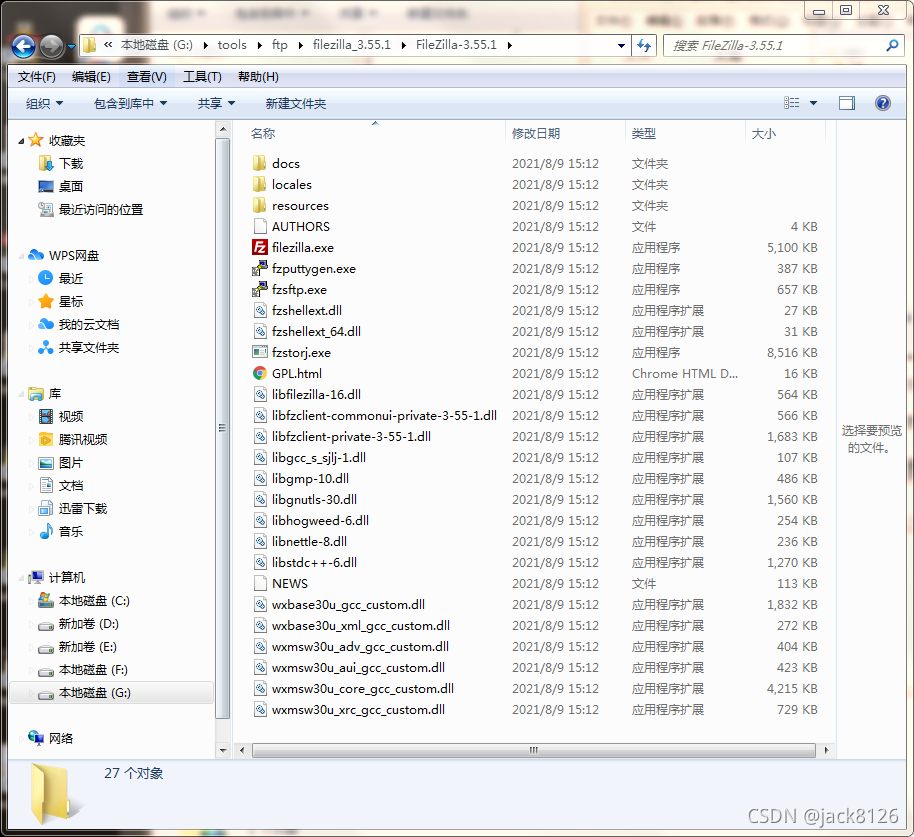Select the fzputtygen.exe file icon
Screen dimensions: 914x837
(x=259, y=268)
